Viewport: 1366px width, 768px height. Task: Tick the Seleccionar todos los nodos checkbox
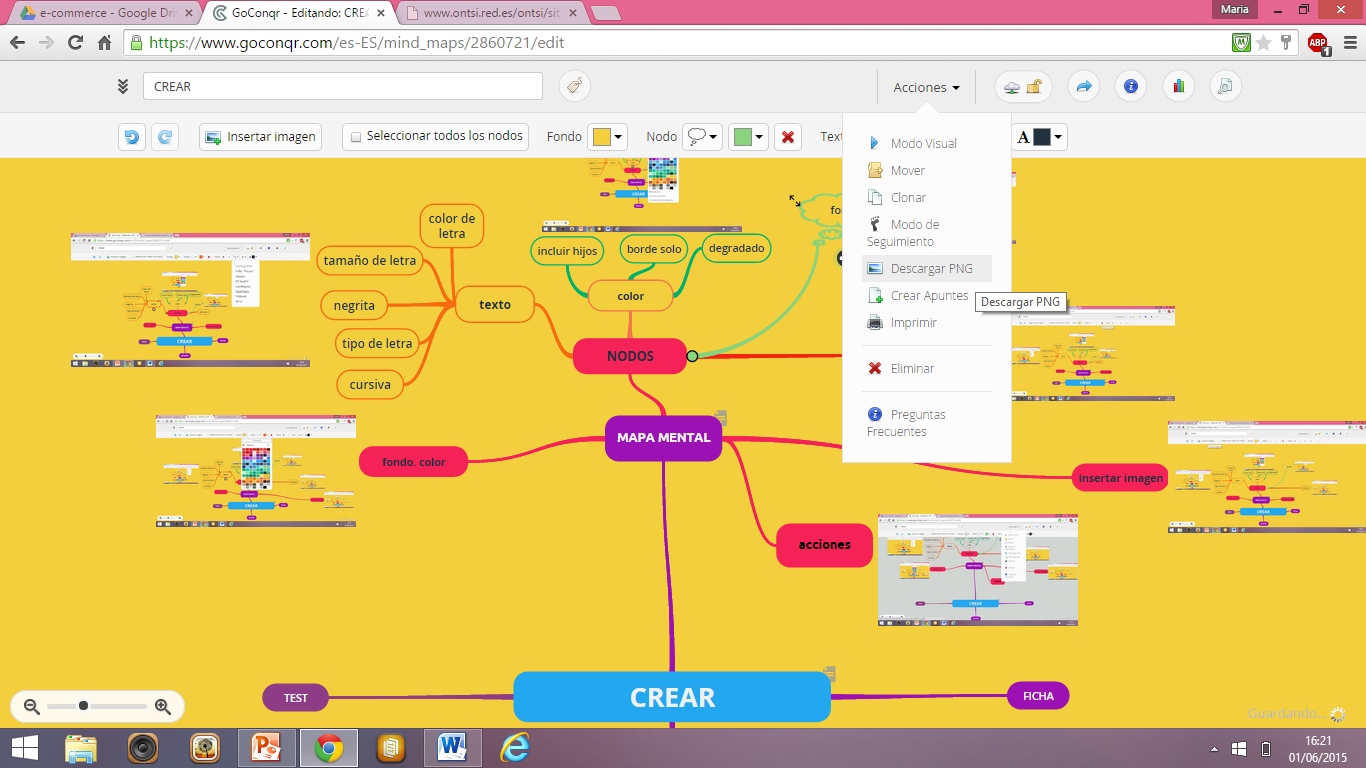[x=356, y=137]
